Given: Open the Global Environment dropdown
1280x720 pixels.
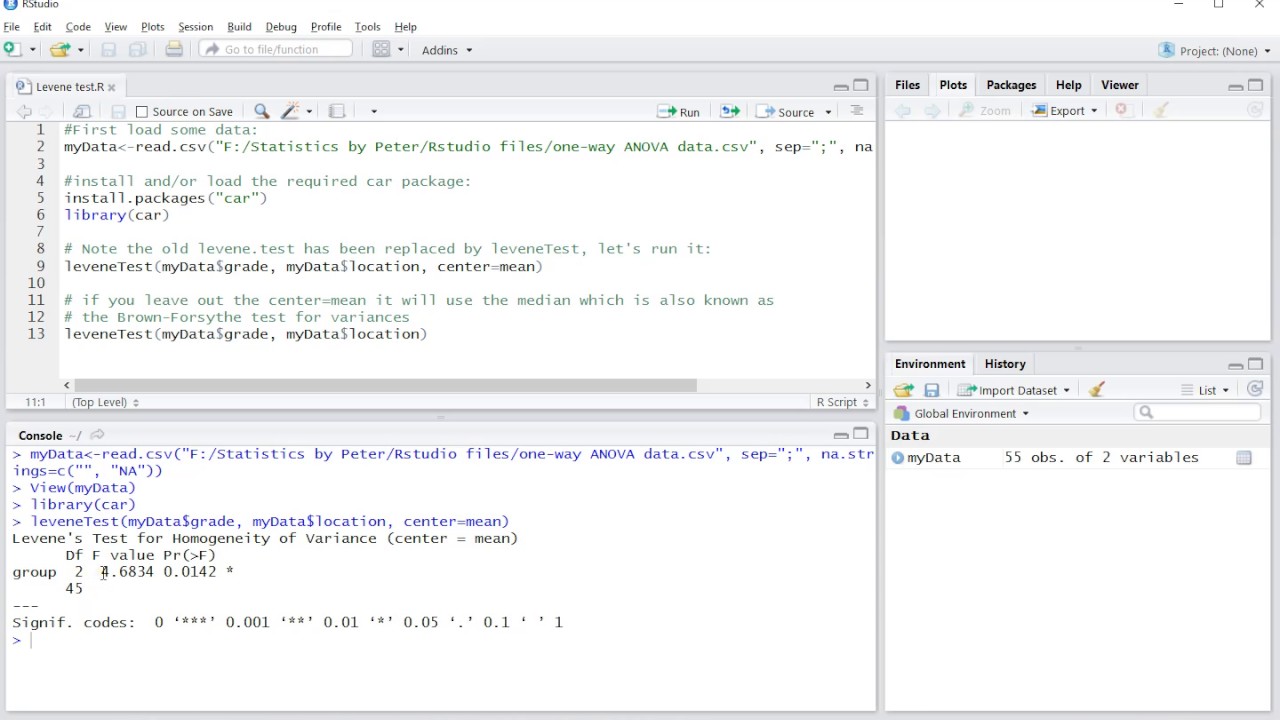Looking at the screenshot, I should [x=962, y=413].
